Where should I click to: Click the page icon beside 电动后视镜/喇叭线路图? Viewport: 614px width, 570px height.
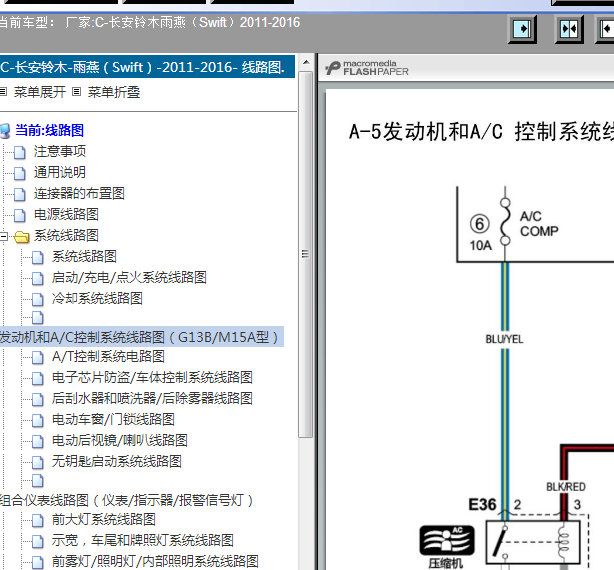[x=38, y=441]
